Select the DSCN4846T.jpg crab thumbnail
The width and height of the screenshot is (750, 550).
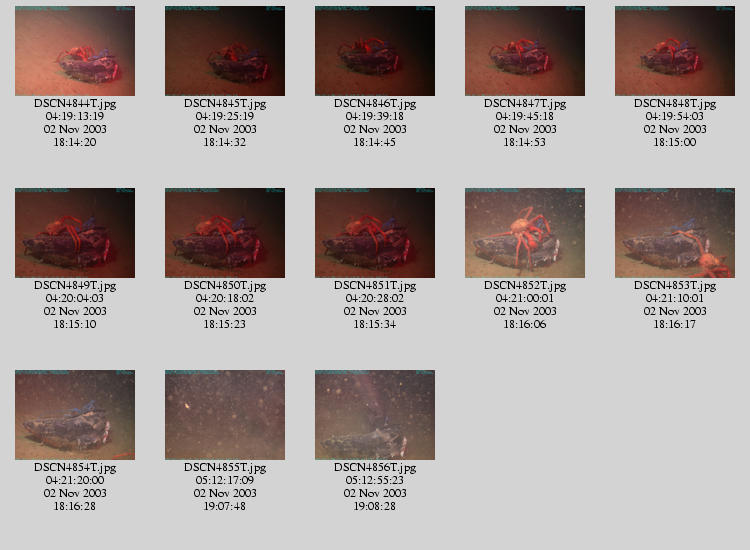coord(375,51)
